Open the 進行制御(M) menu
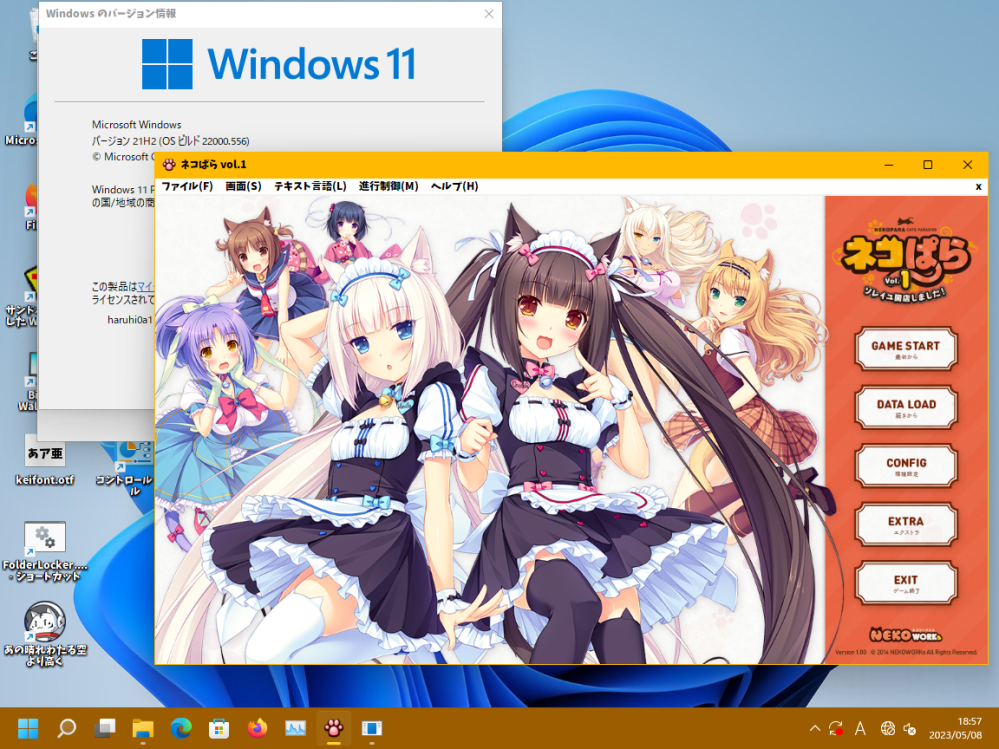The height and width of the screenshot is (749, 999). click(388, 187)
